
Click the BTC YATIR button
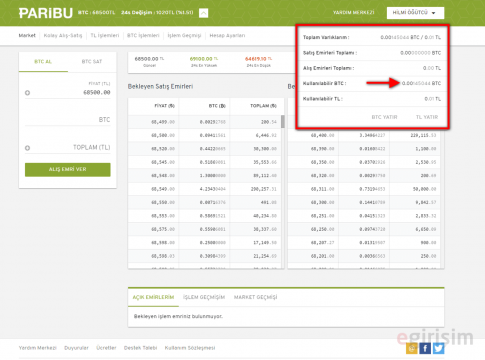(384, 117)
